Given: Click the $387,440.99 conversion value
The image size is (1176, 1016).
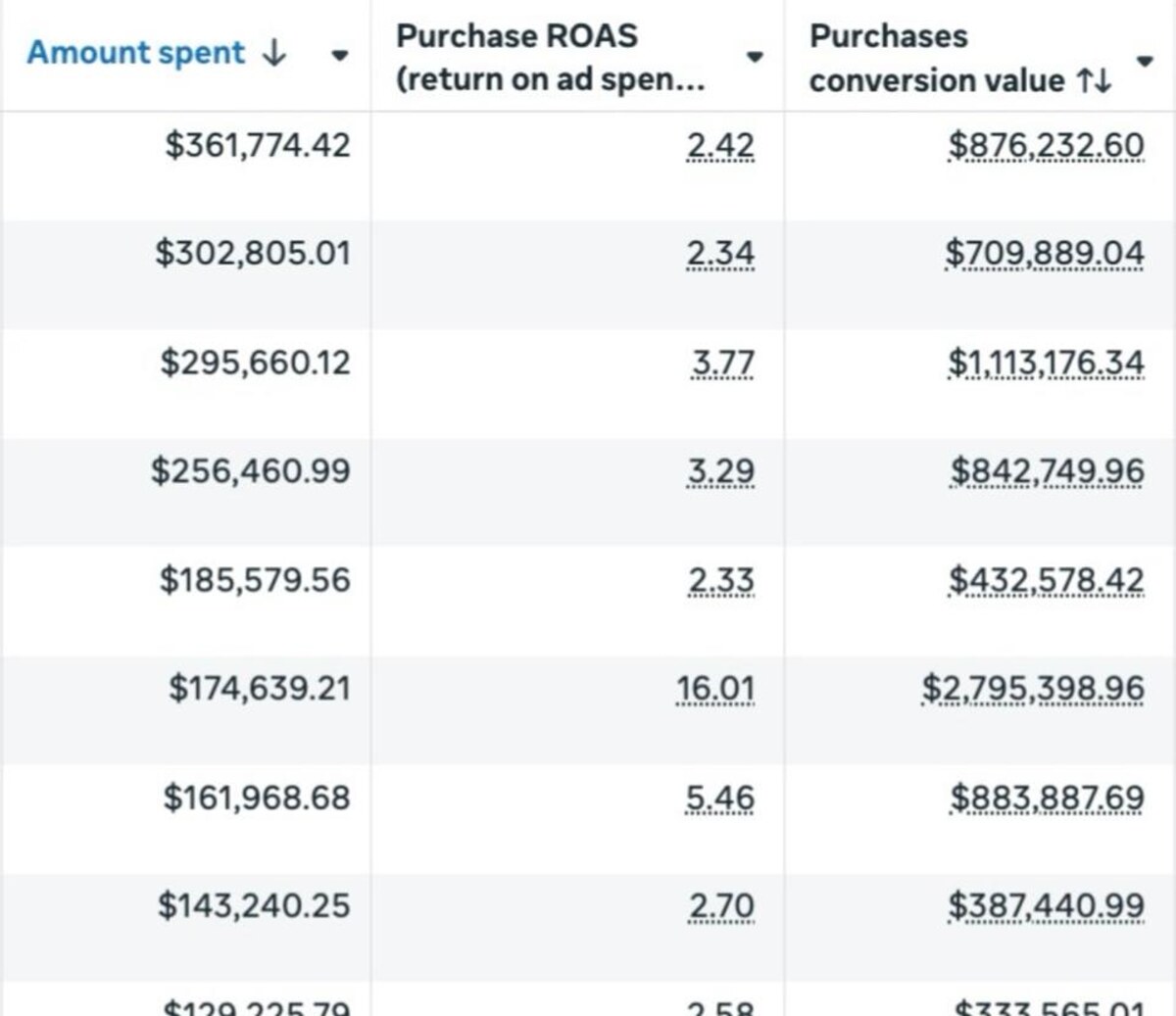Looking at the screenshot, I should (x=1046, y=905).
